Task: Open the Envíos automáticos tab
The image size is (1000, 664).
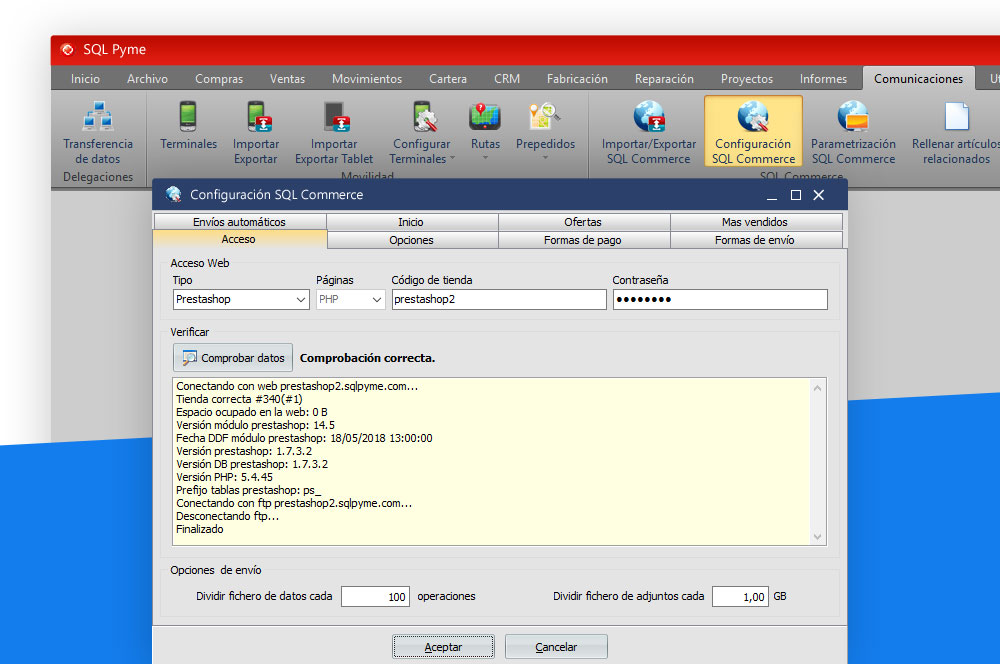Action: 239,222
